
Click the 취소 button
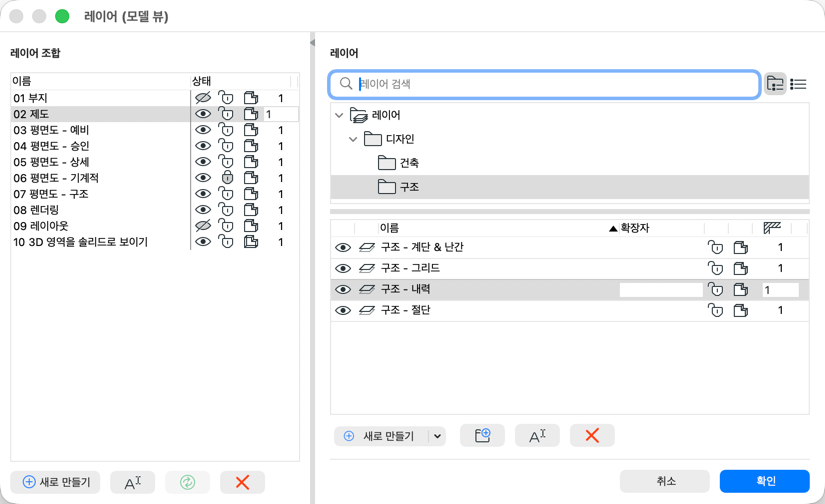(x=665, y=481)
